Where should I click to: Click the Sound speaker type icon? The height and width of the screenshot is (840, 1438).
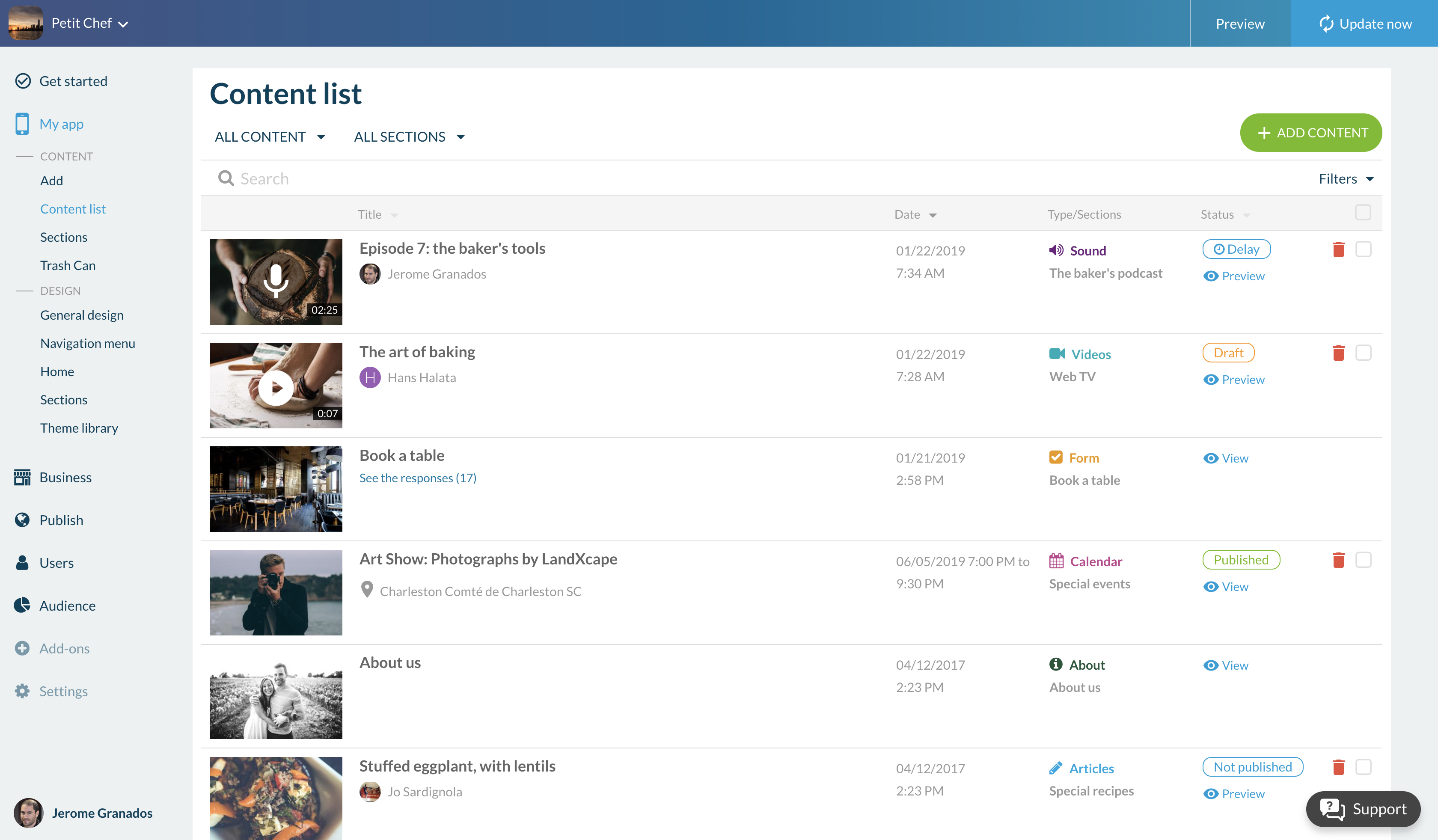[1056, 250]
